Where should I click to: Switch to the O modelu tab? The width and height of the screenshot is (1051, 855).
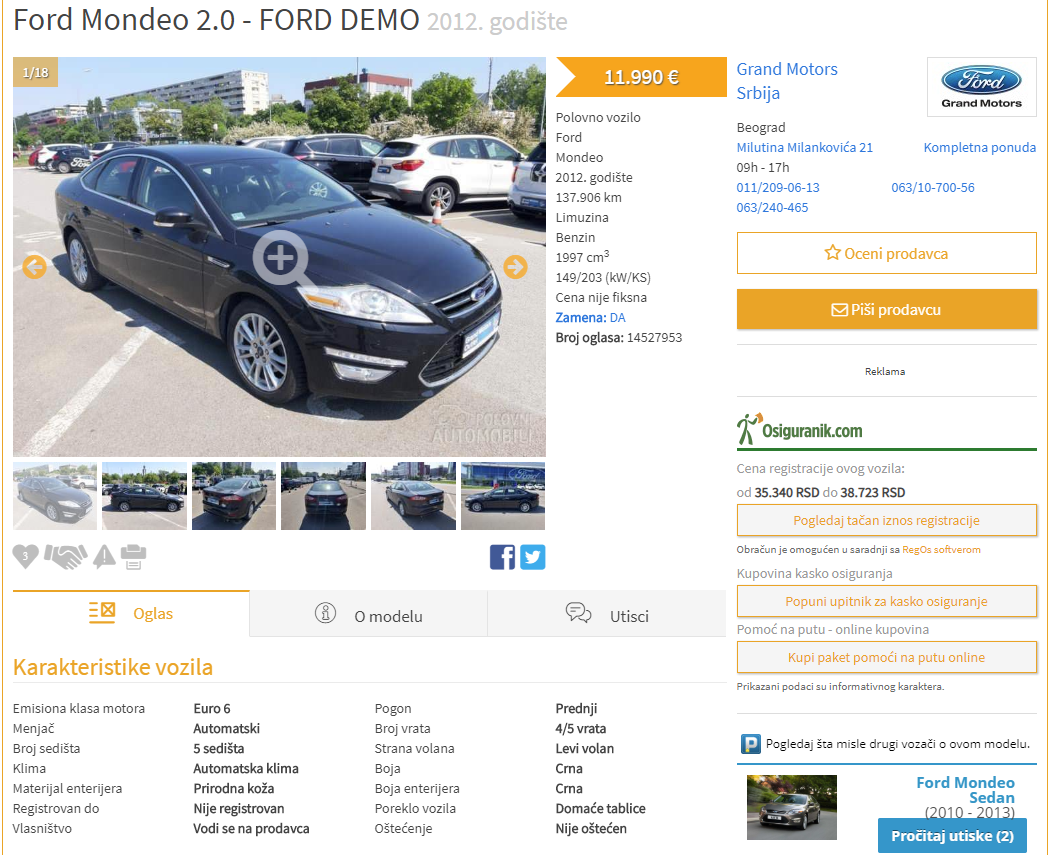click(x=368, y=614)
